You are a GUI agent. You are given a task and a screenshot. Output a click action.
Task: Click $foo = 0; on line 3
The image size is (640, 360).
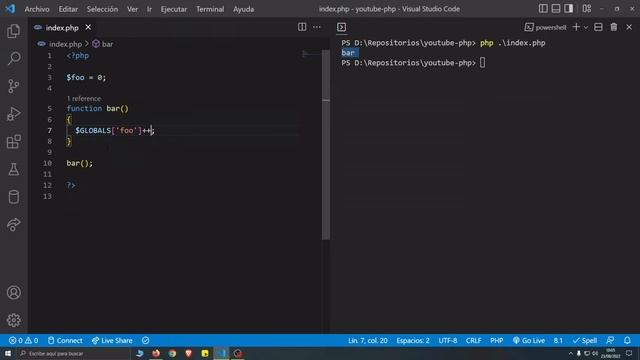(x=86, y=78)
